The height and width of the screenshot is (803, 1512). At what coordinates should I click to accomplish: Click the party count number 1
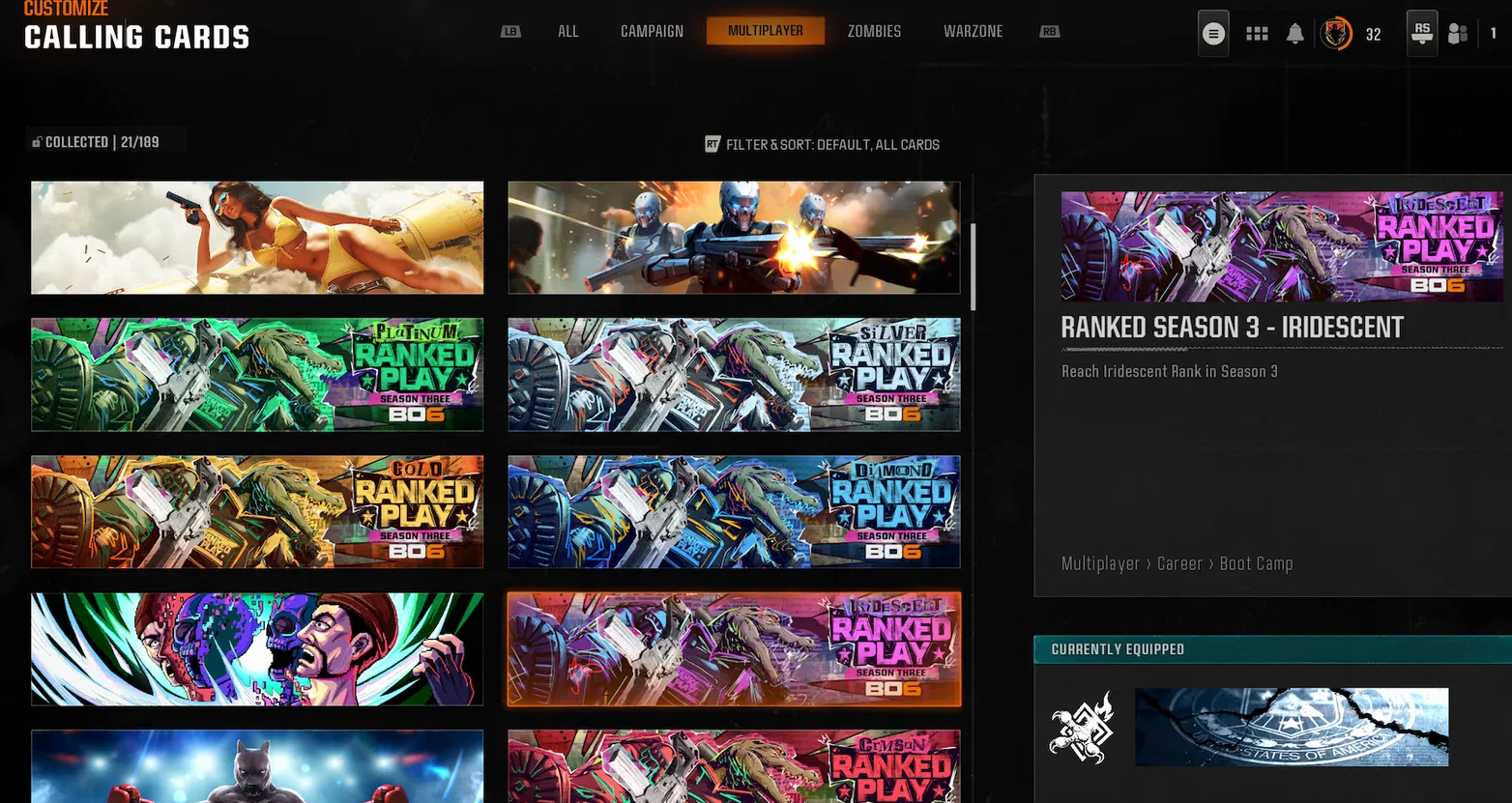click(x=1493, y=34)
